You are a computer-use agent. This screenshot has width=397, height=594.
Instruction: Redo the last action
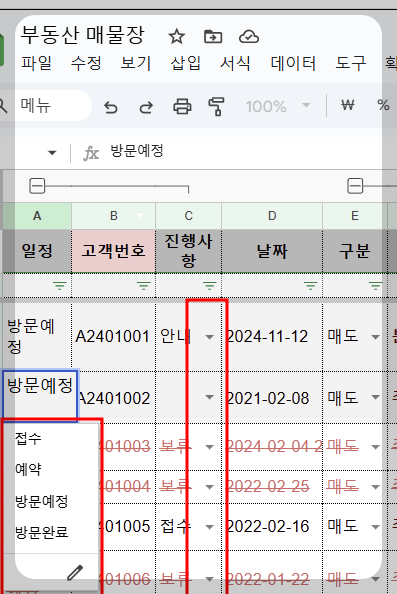(146, 107)
